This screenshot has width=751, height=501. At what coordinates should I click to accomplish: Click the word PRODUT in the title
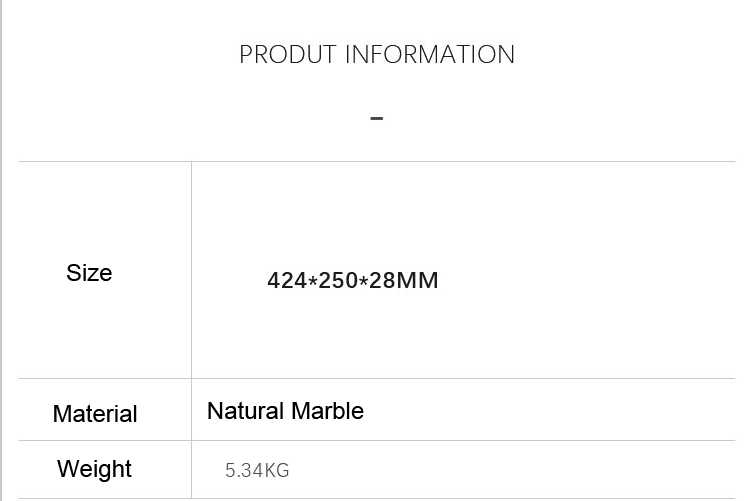pyautogui.click(x=287, y=54)
